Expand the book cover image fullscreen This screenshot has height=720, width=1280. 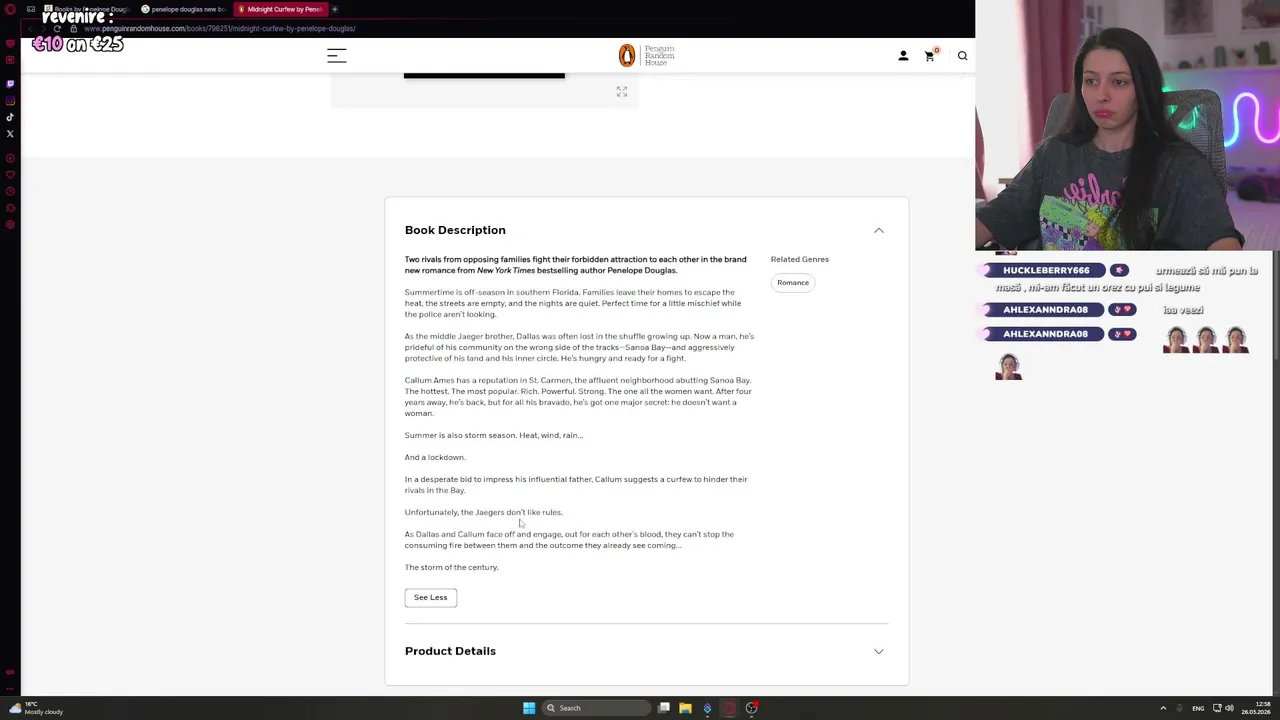(622, 91)
